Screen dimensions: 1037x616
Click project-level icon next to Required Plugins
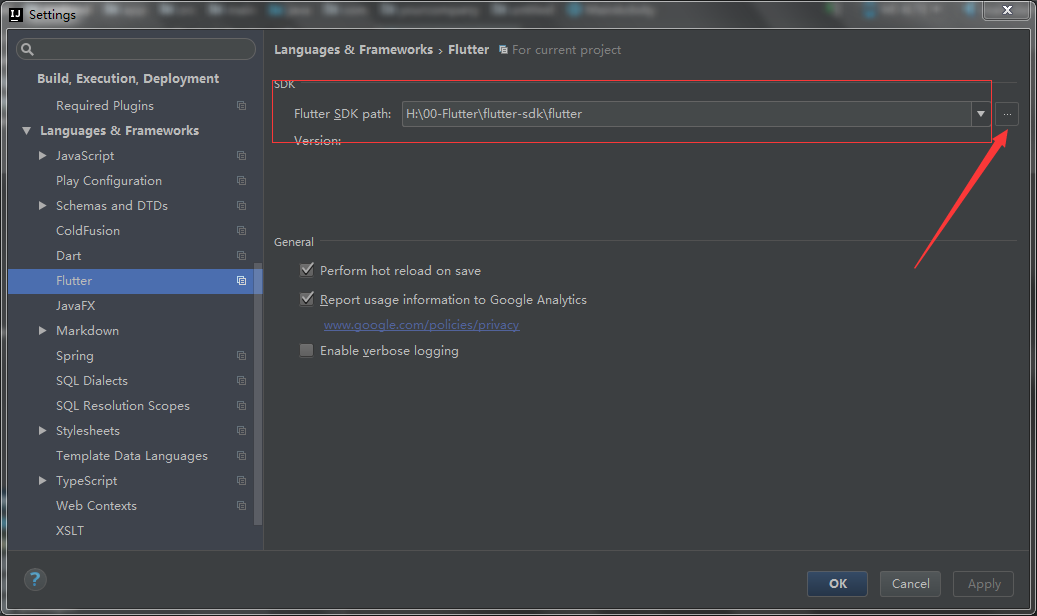click(x=241, y=106)
